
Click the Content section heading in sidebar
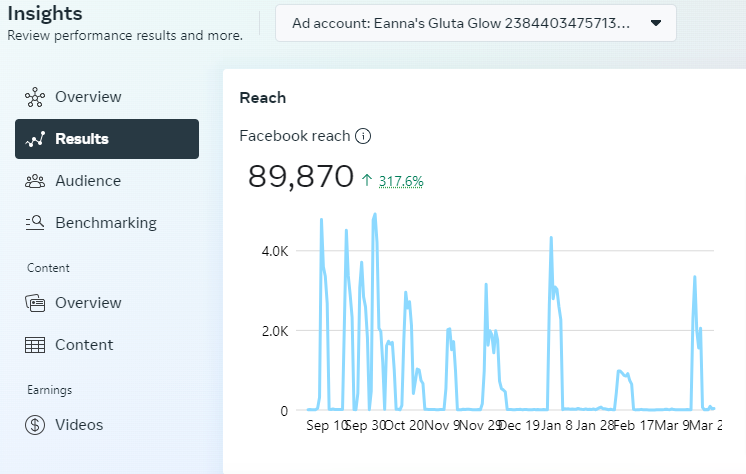(48, 268)
